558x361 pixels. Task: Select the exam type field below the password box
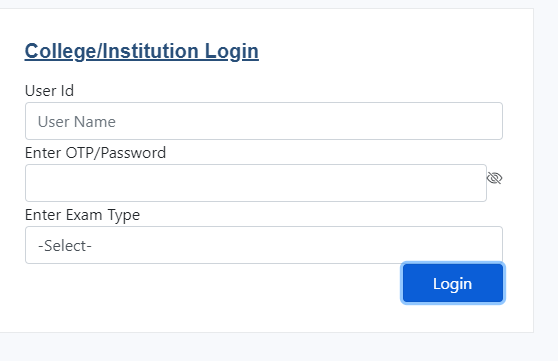(264, 245)
